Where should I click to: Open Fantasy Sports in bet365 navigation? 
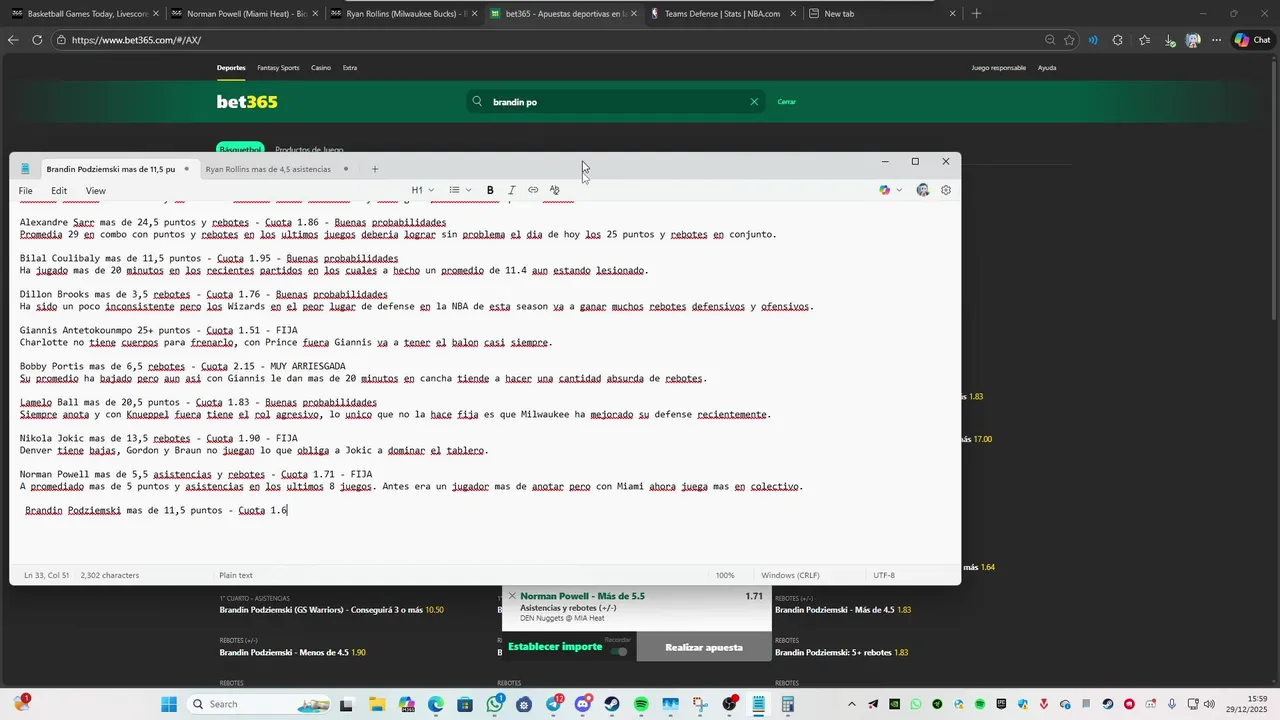click(278, 68)
